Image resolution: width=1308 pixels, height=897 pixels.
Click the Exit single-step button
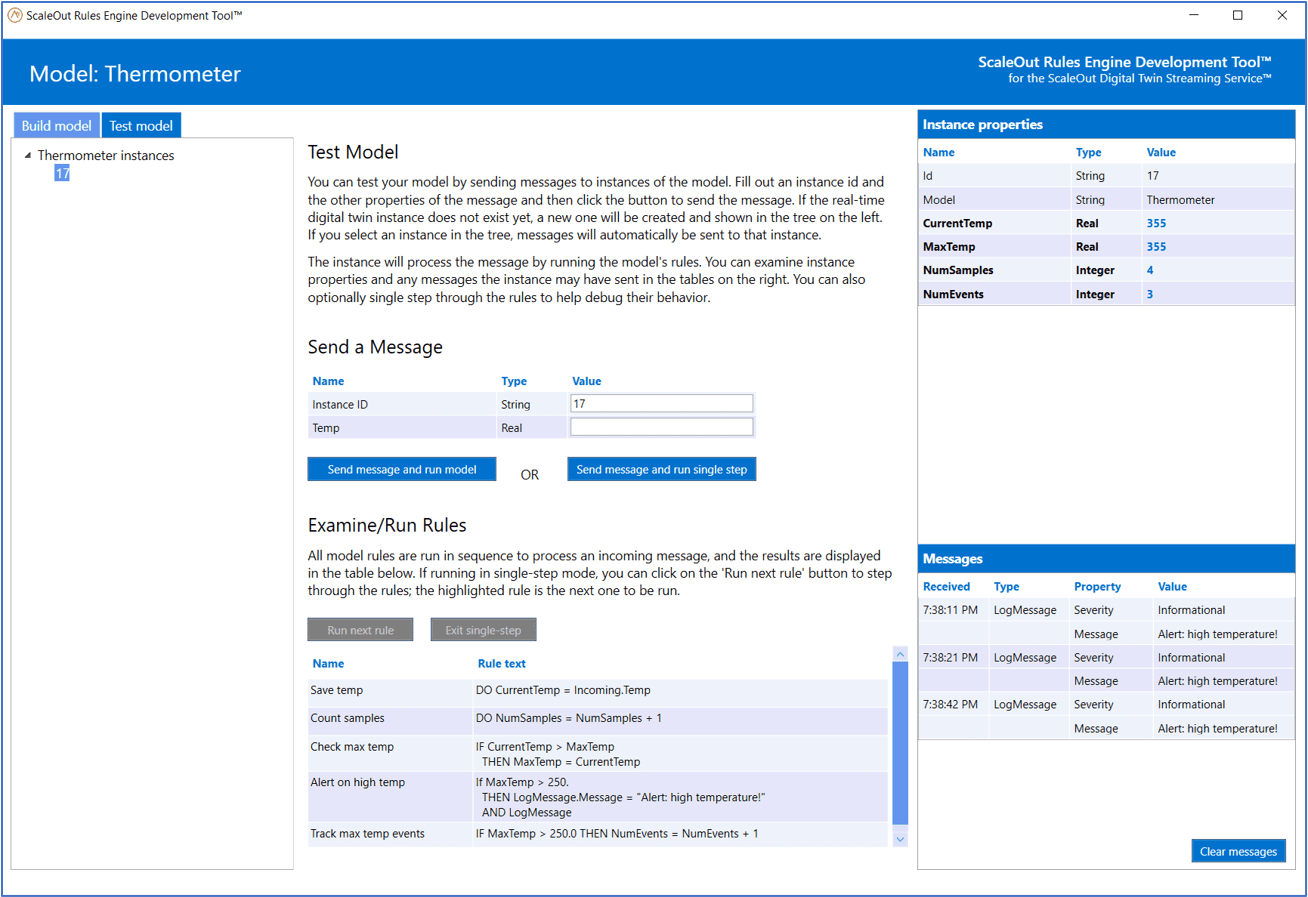pyautogui.click(x=483, y=630)
